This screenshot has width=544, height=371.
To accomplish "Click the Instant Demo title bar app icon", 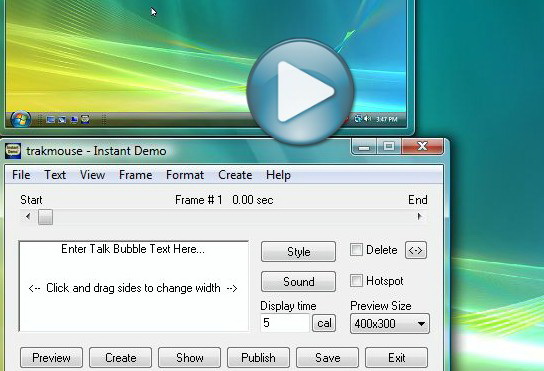I will pos(13,151).
